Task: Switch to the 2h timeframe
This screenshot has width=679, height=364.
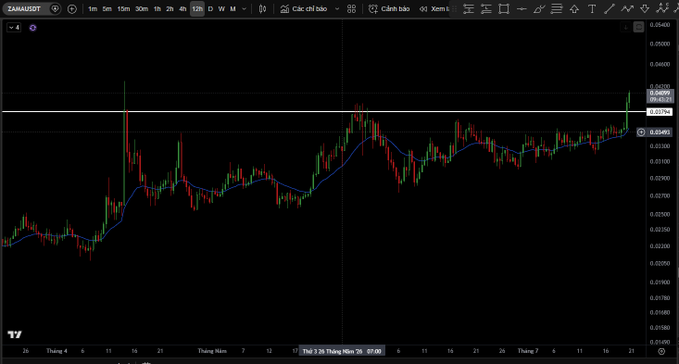Action: 170,9
